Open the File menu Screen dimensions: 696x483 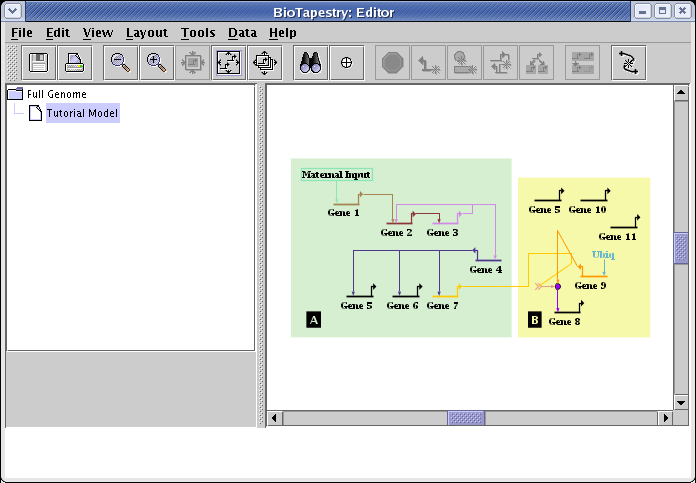coord(21,32)
